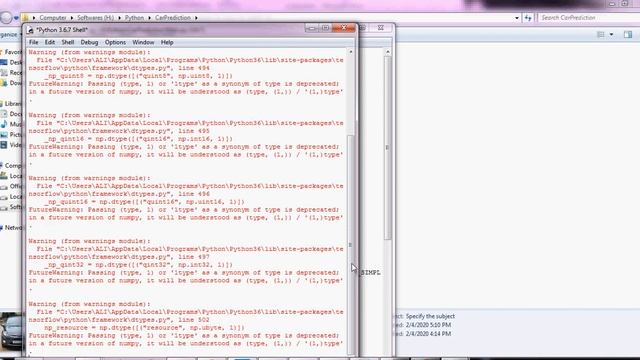Image resolution: width=640 pixels, height=360 pixels.
Task: Toggle the Explorer preview pane icon
Action: [x=628, y=35]
